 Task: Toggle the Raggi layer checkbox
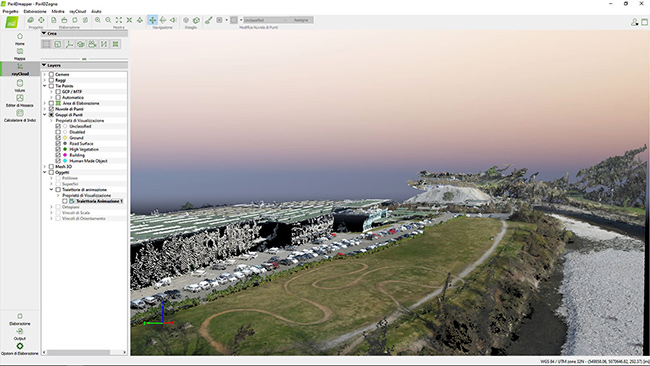click(x=51, y=80)
